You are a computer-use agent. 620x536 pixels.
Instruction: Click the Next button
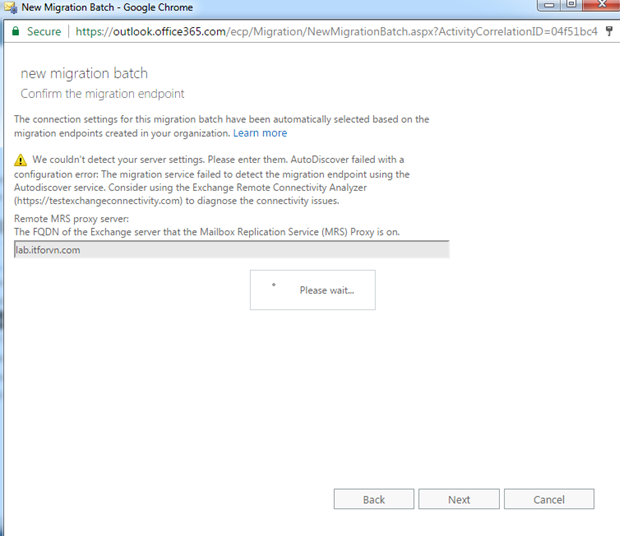(x=459, y=499)
